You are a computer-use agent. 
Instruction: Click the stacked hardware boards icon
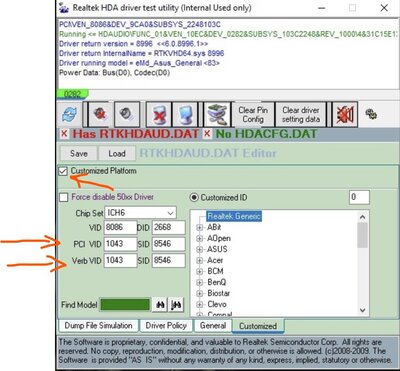tap(217, 115)
